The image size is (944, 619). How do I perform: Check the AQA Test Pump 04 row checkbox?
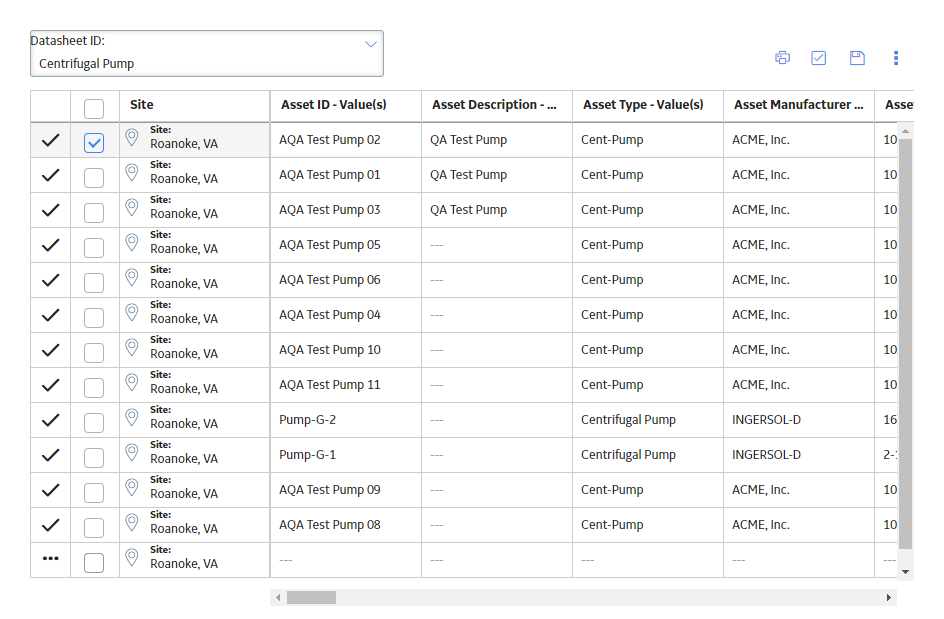click(x=94, y=317)
